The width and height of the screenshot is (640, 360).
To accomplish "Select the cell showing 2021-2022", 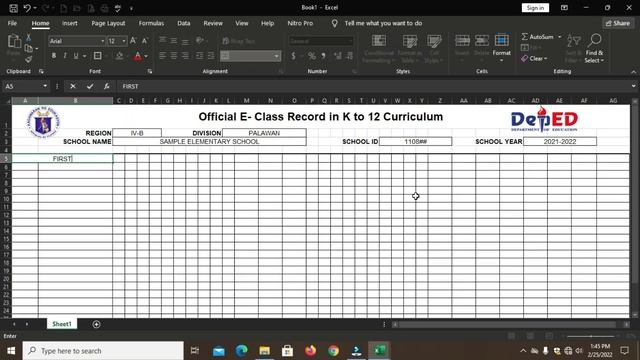I will (560, 142).
